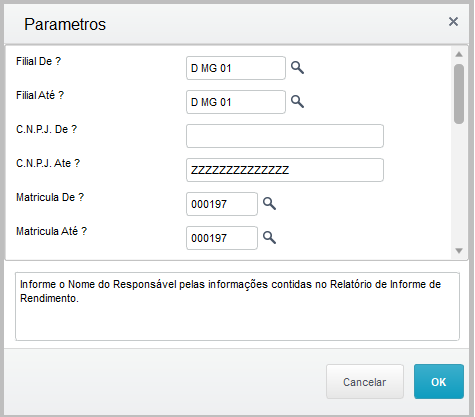This screenshot has width=475, height=417.
Task: Open lookup search for Matricula Até
Action: 269,237
